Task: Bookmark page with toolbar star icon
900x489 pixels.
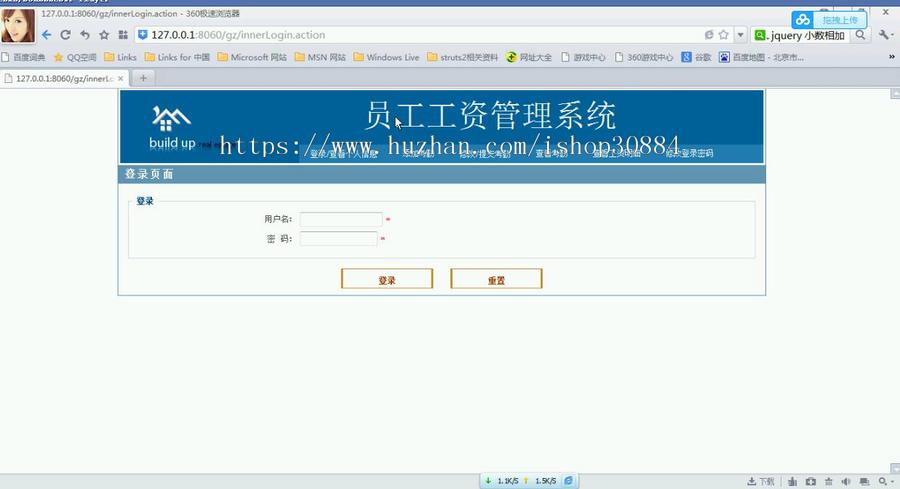Action: [103, 35]
